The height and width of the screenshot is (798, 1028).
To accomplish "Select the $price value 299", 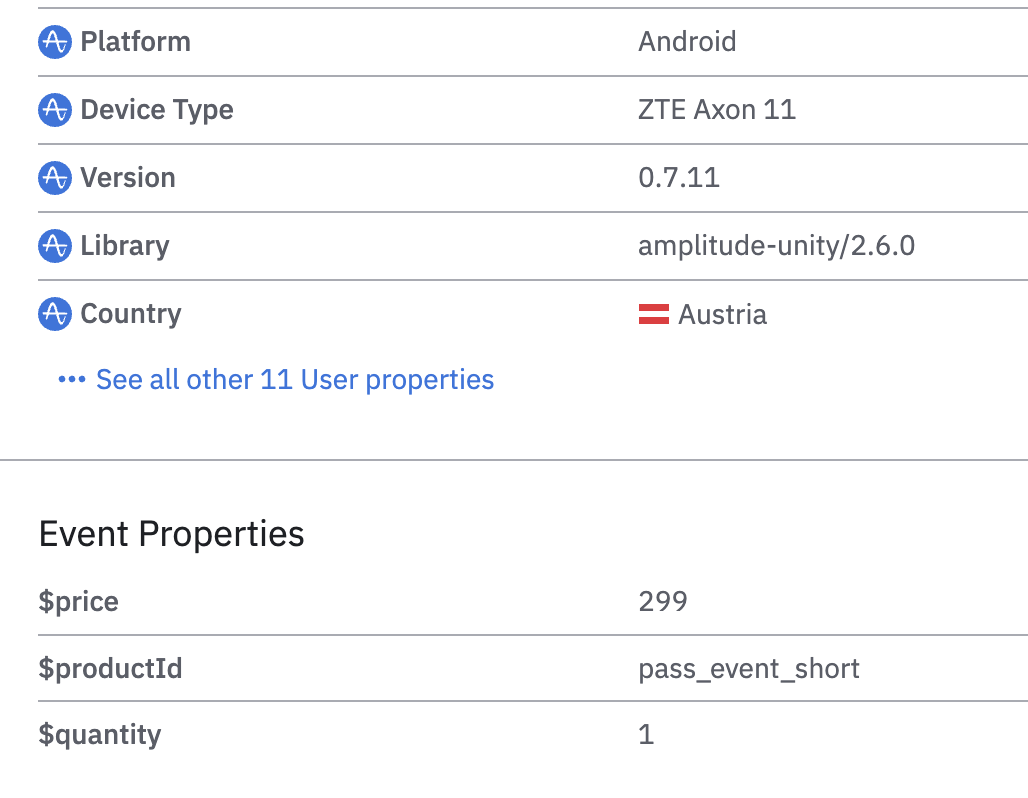I will click(662, 601).
